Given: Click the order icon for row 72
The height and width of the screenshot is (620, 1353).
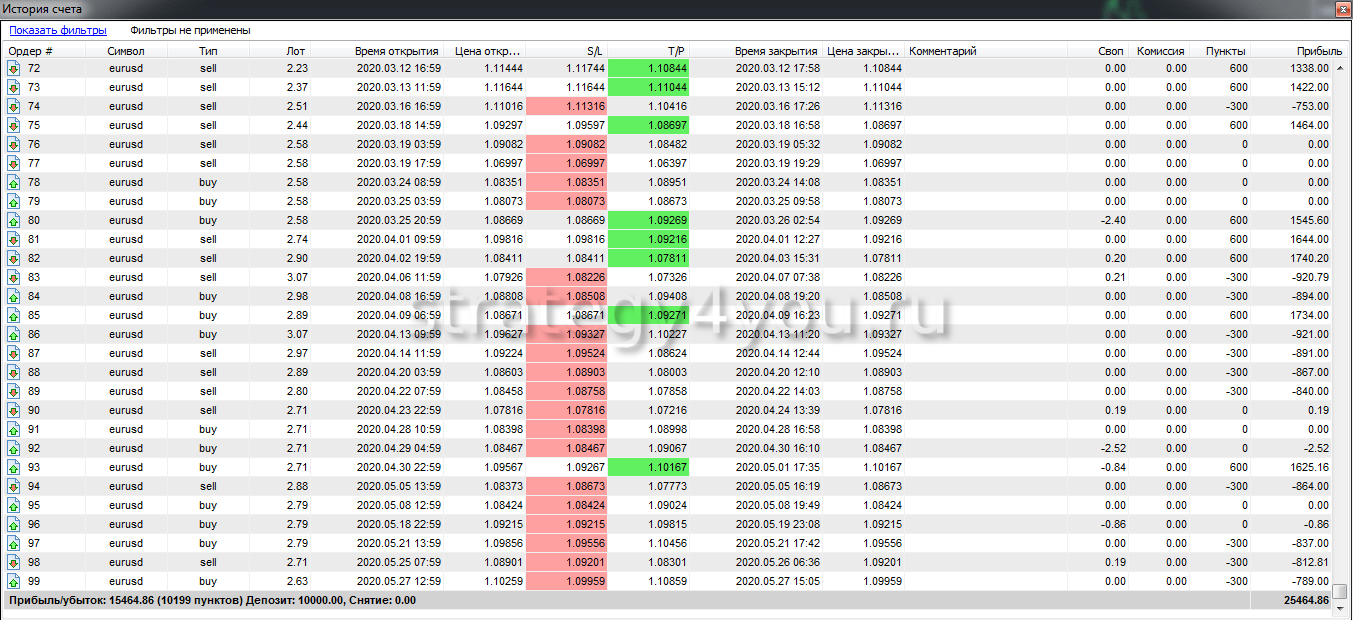Looking at the screenshot, I should pyautogui.click(x=14, y=68).
